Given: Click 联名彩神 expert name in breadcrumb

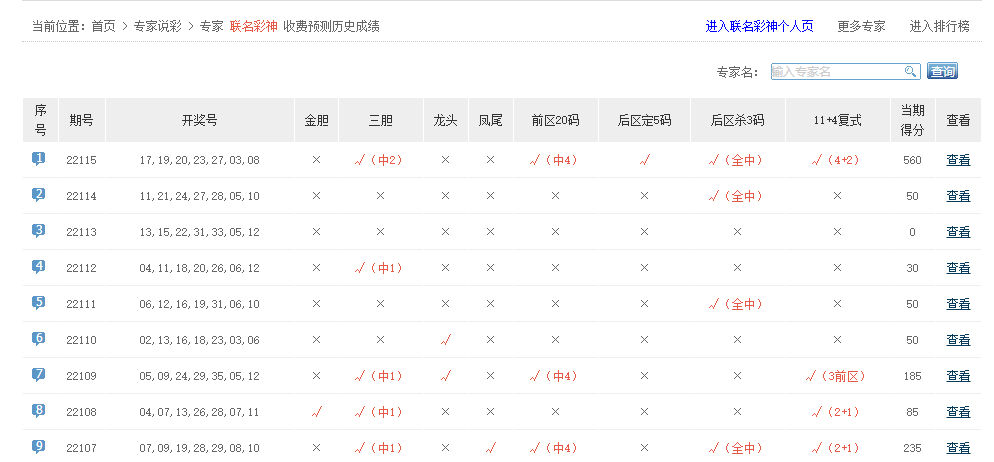Looking at the screenshot, I should click(253, 26).
